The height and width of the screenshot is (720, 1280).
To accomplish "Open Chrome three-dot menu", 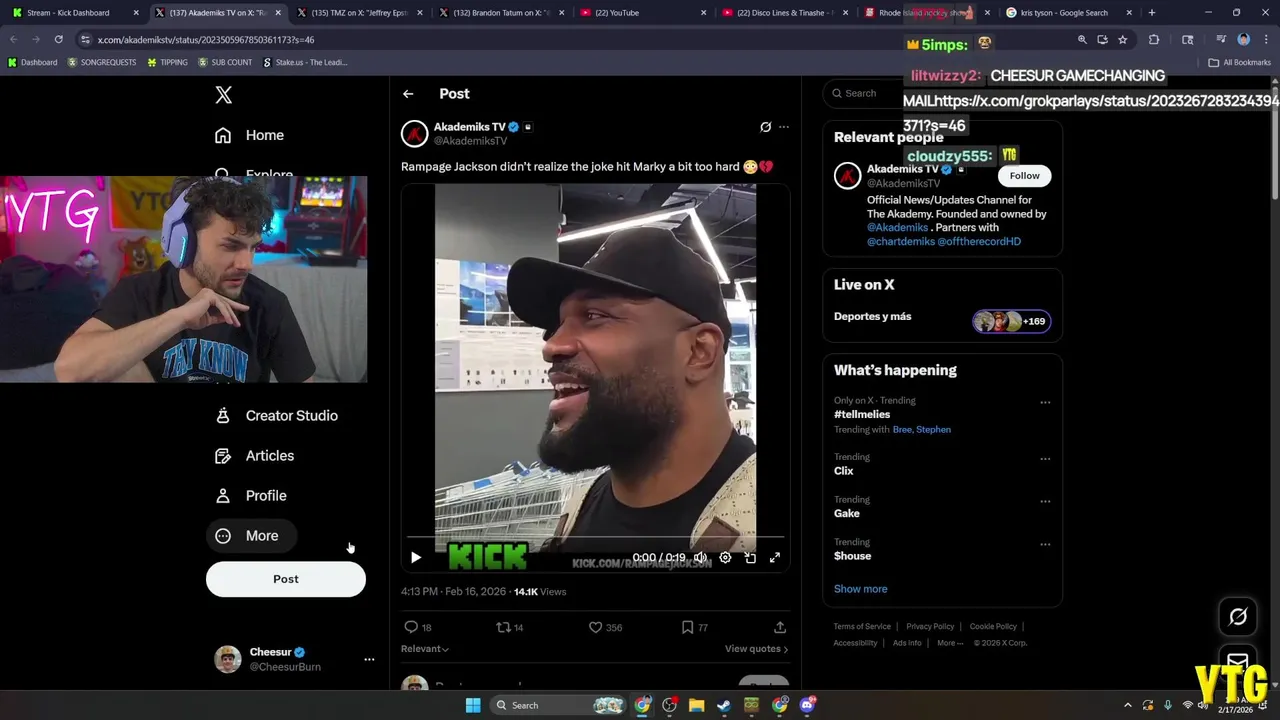I will point(1265,40).
